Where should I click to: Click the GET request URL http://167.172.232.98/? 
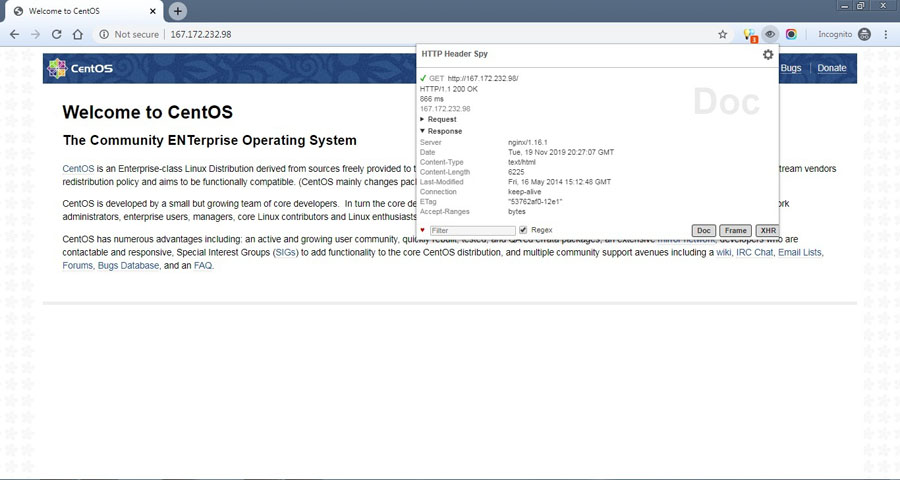[x=483, y=78]
